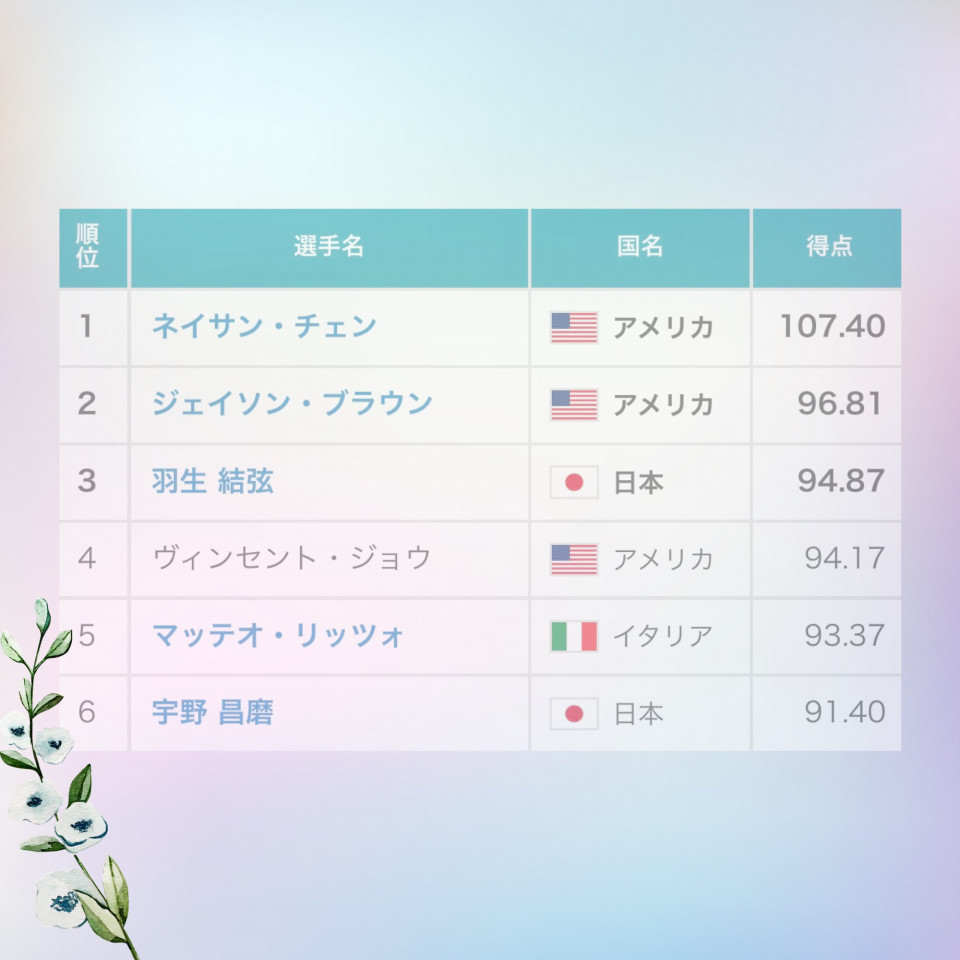The width and height of the screenshot is (960, 960).
Task: Select the score 107.40
Action: pos(833,326)
